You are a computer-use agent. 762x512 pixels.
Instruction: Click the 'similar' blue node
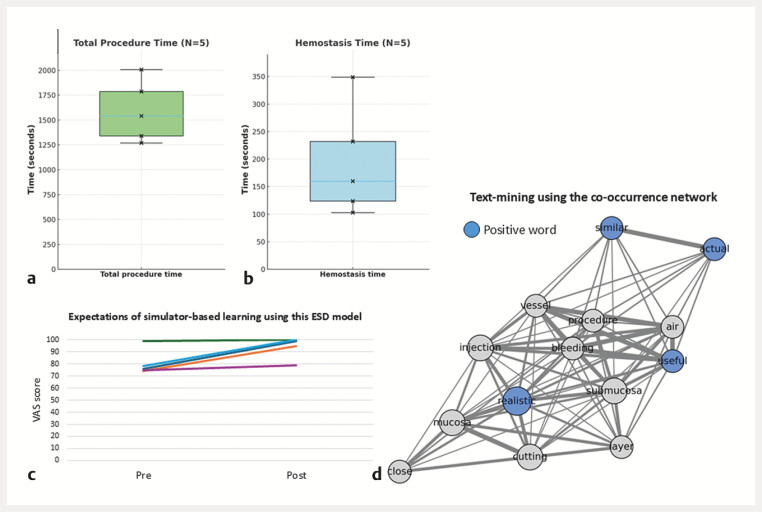611,228
